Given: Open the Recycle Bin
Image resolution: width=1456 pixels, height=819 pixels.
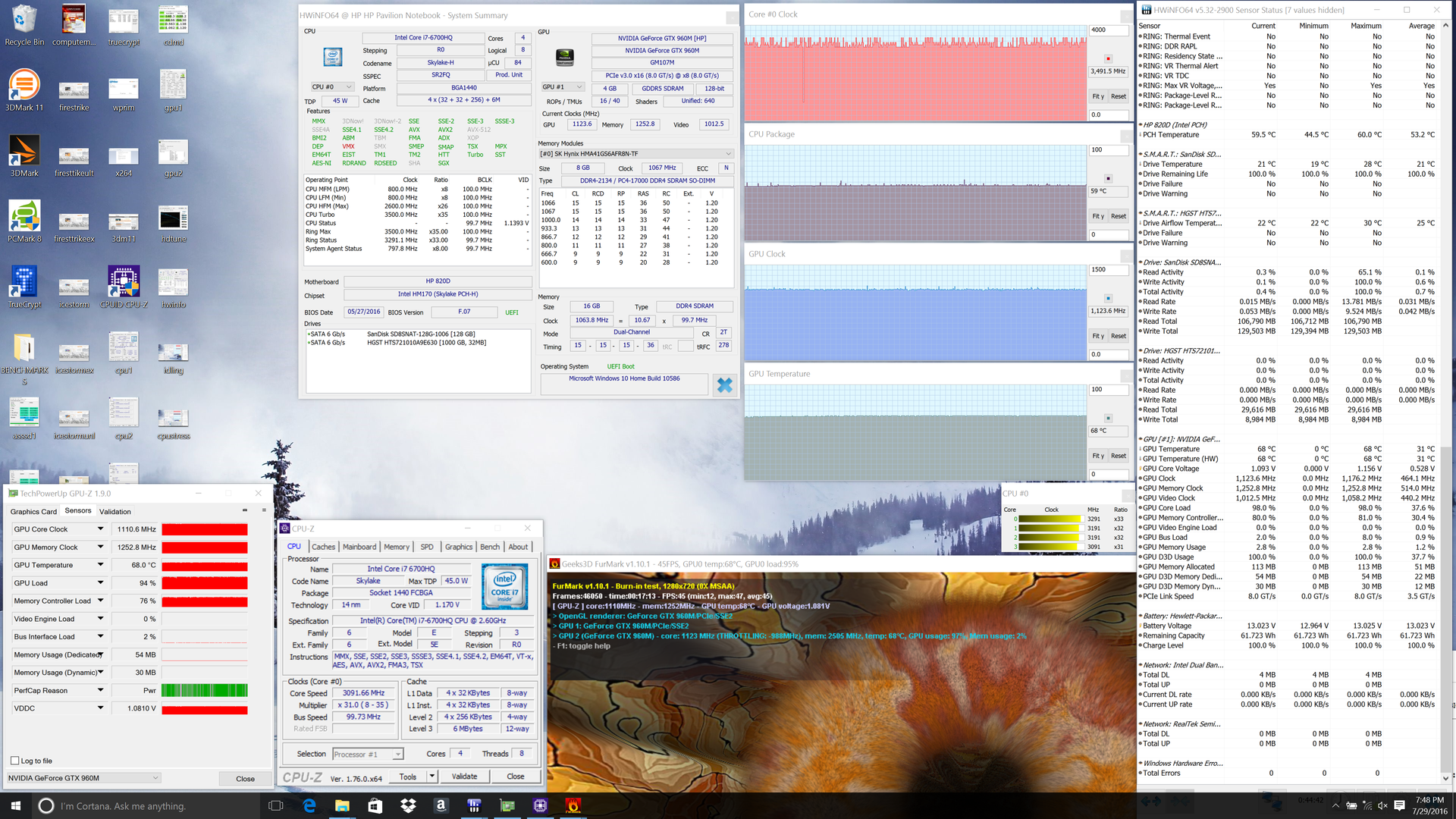Looking at the screenshot, I should click(24, 23).
